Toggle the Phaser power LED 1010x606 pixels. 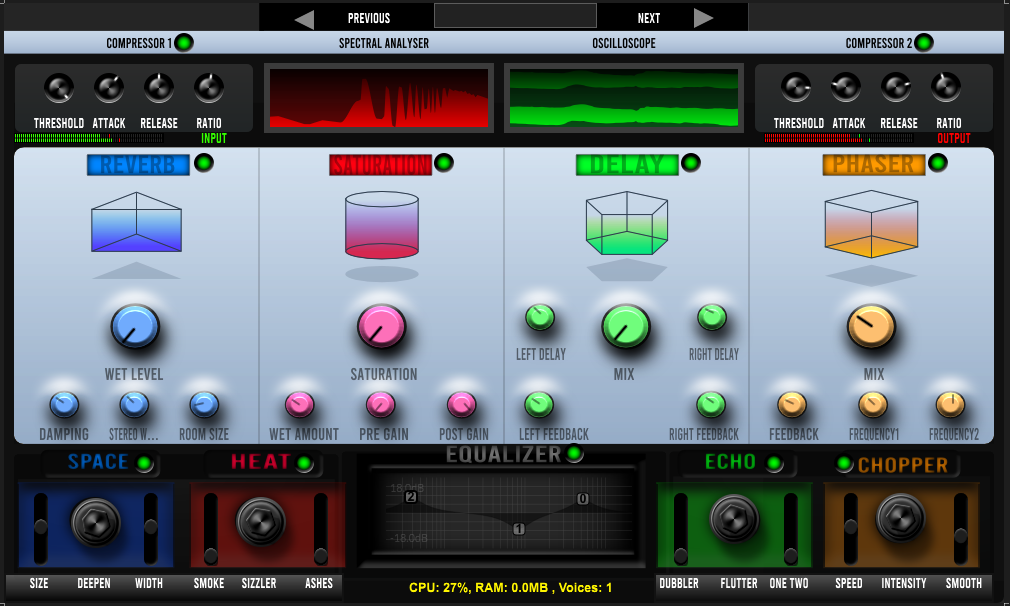coord(937,163)
